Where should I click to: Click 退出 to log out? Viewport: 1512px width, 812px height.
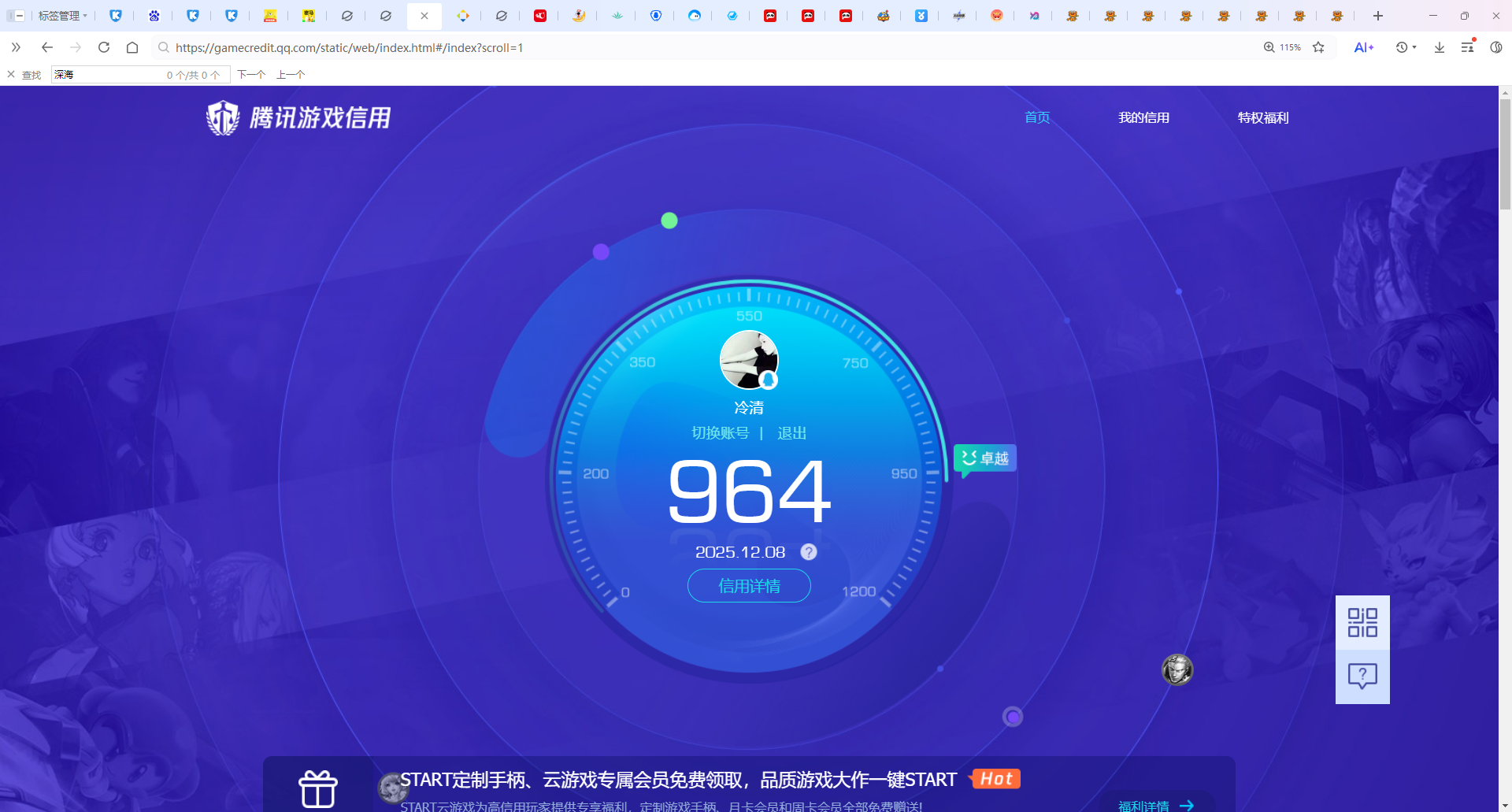pyautogui.click(x=791, y=432)
